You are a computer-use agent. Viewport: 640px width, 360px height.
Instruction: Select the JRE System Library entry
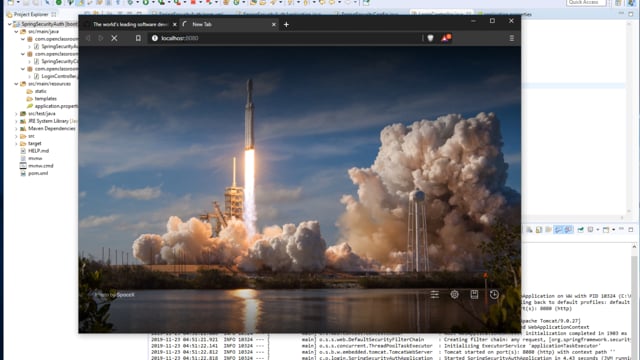click(48, 121)
